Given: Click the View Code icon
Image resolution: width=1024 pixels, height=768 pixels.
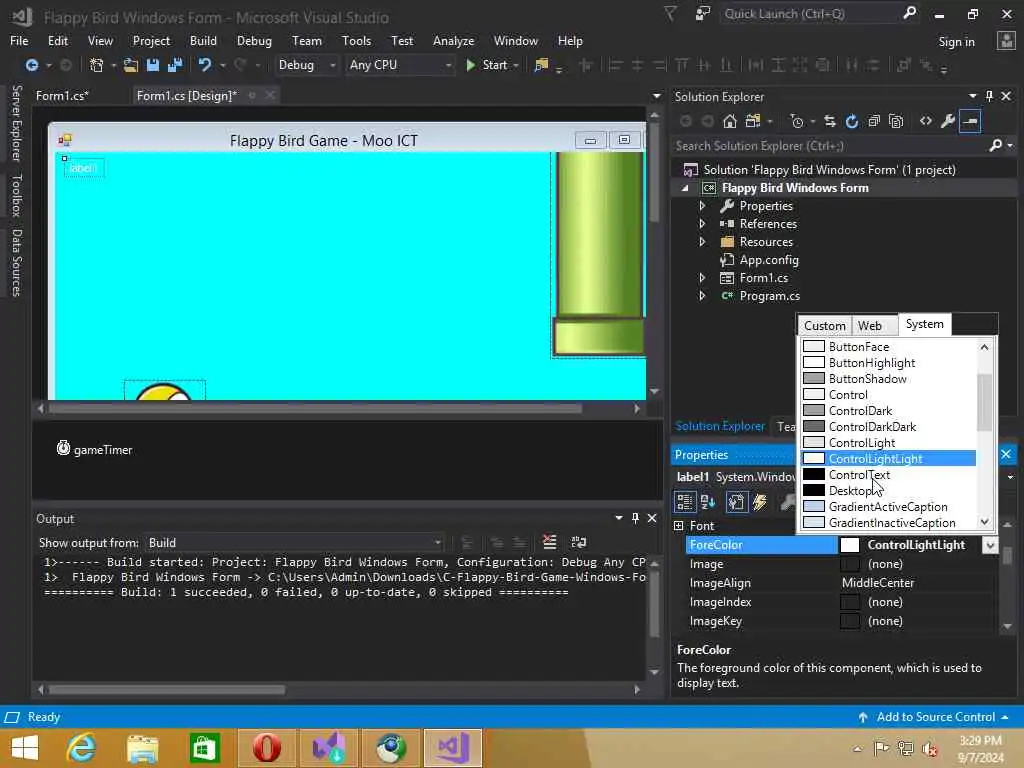Looking at the screenshot, I should click(x=925, y=121).
